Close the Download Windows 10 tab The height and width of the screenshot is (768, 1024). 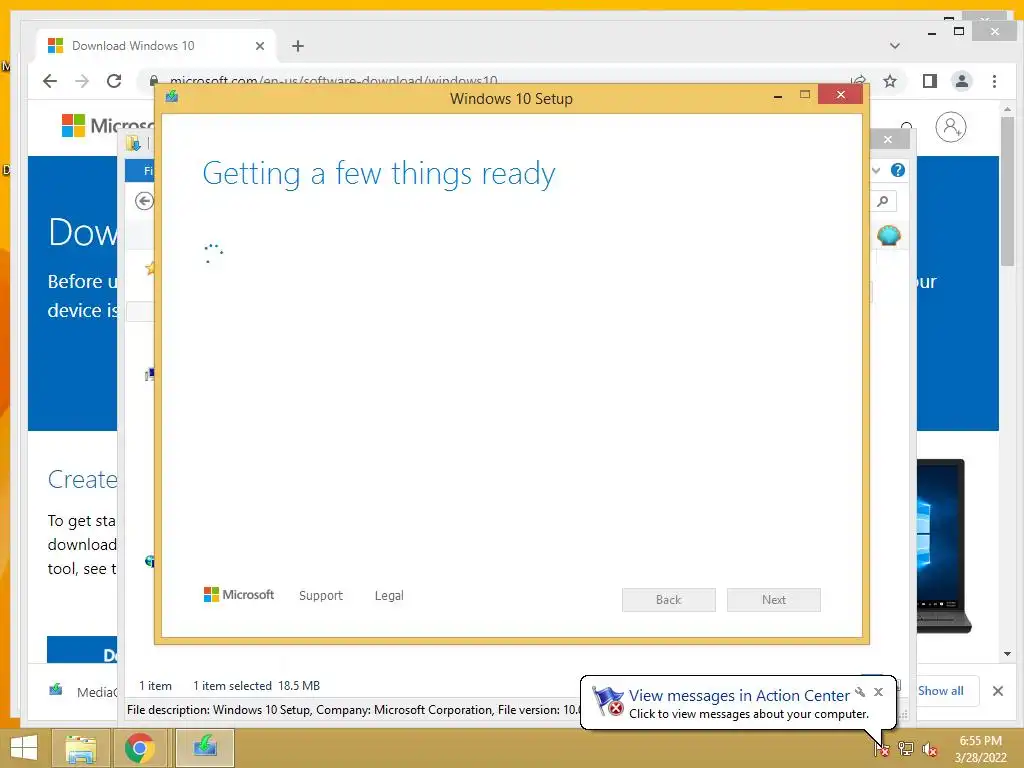point(259,46)
